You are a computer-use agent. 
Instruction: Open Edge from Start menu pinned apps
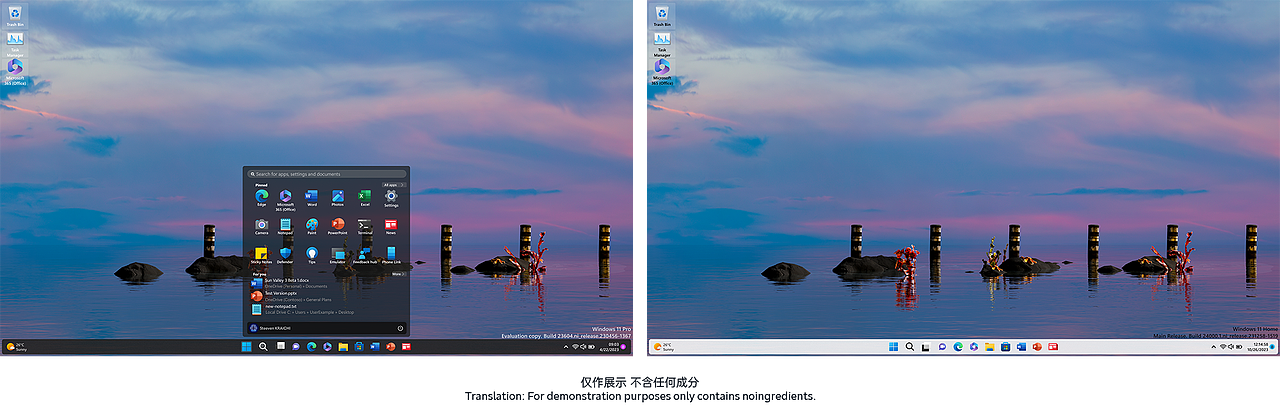click(x=261, y=199)
